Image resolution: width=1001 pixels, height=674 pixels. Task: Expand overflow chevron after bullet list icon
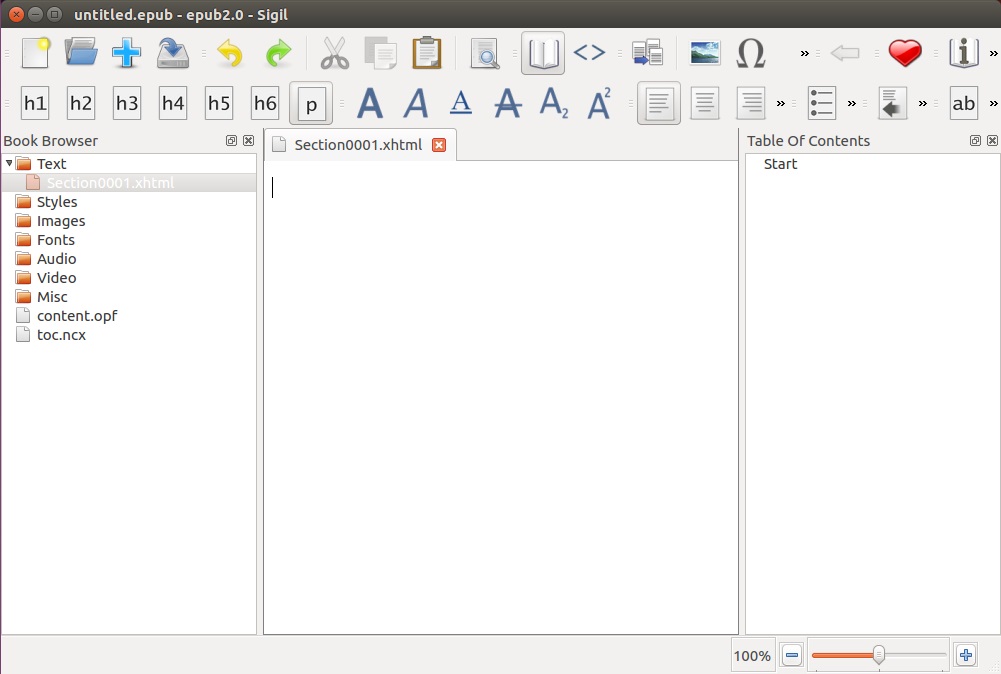pos(852,103)
